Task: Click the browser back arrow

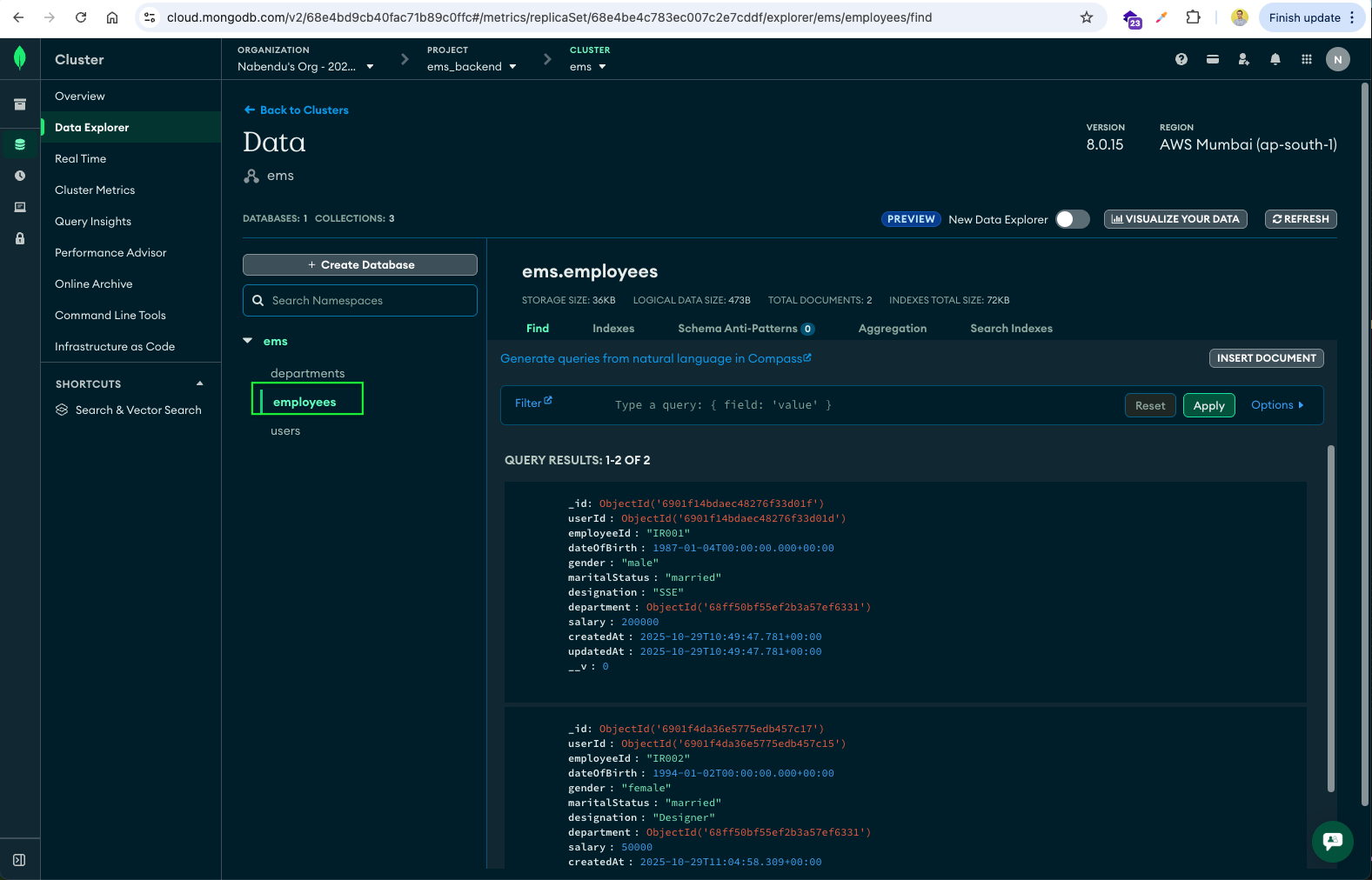Action: pyautogui.click(x=18, y=17)
